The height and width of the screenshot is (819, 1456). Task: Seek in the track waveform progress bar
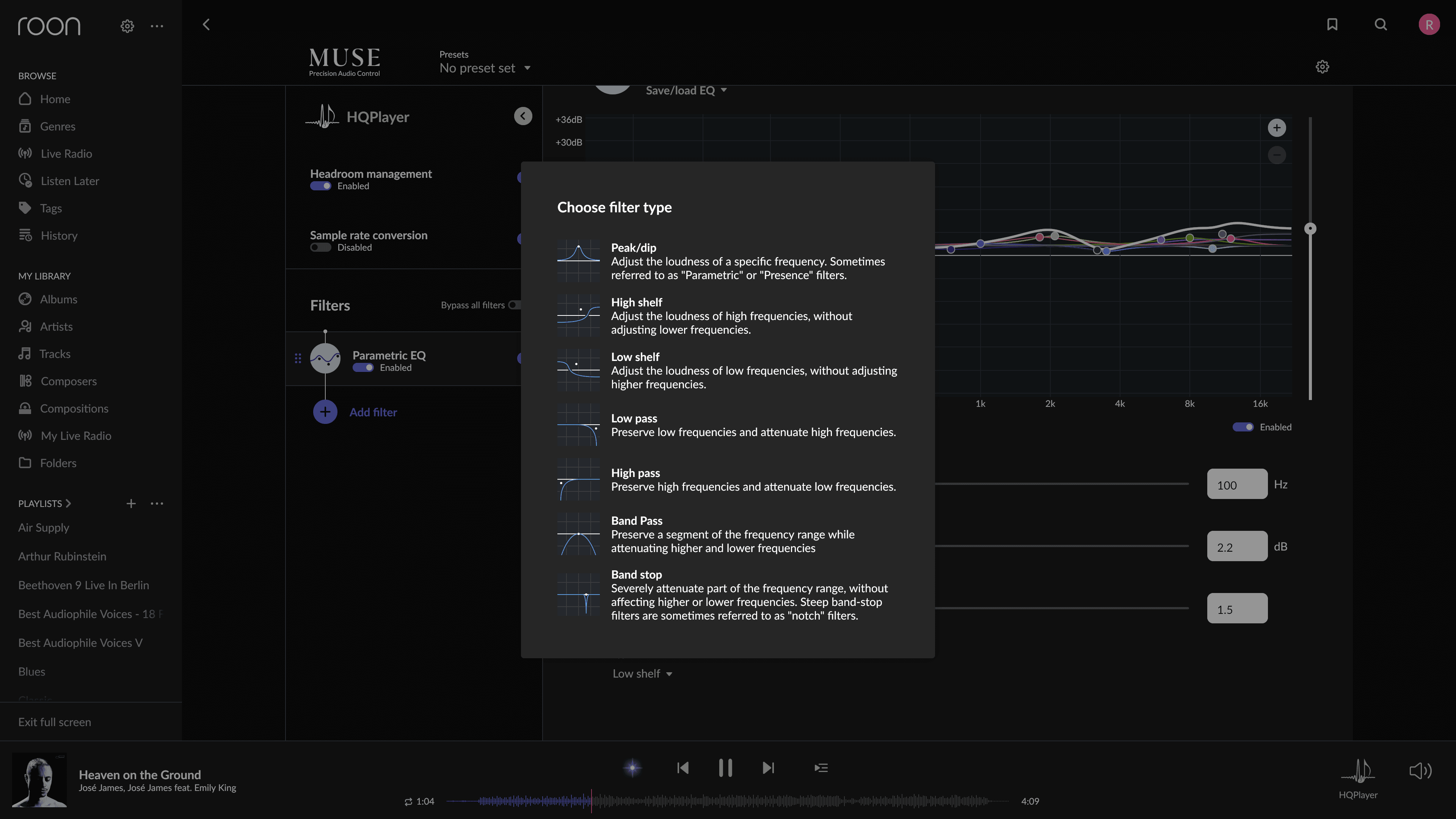pos(728,802)
